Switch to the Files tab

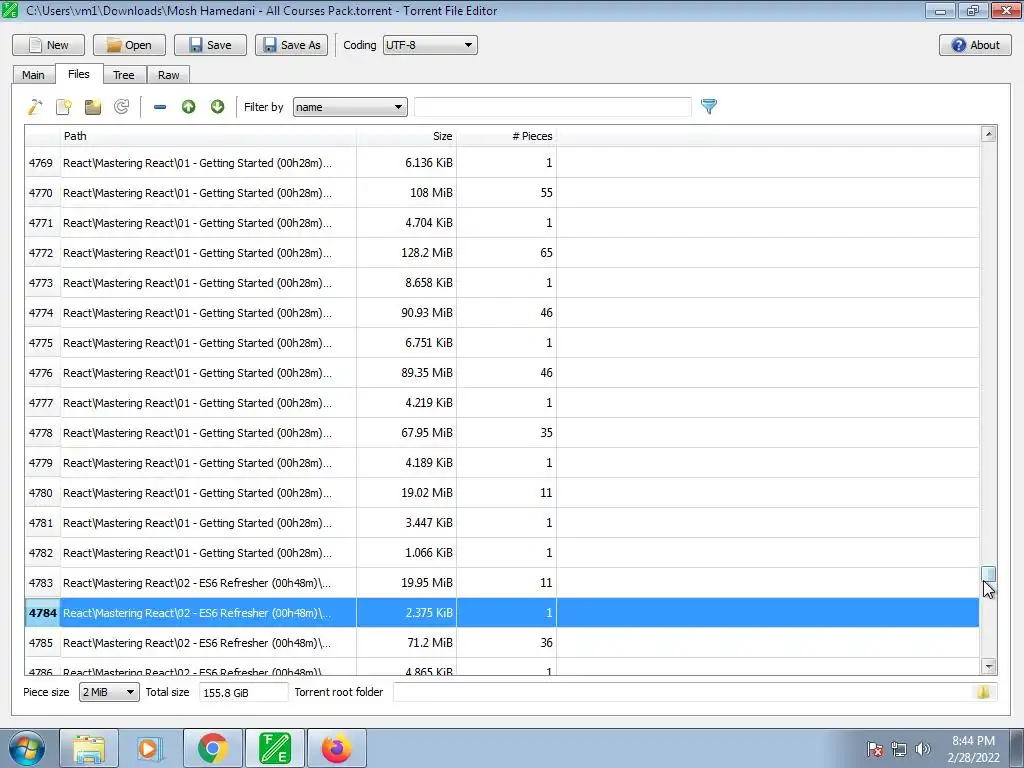point(78,74)
